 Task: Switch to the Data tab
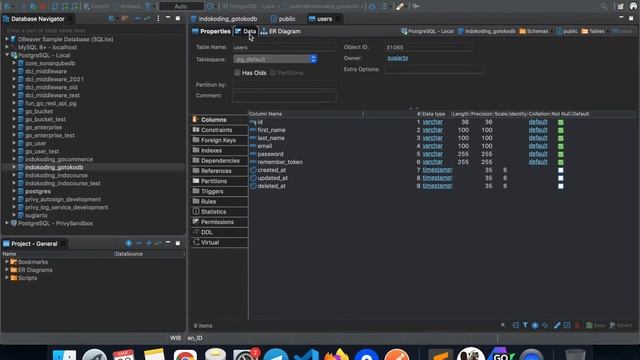coord(245,31)
